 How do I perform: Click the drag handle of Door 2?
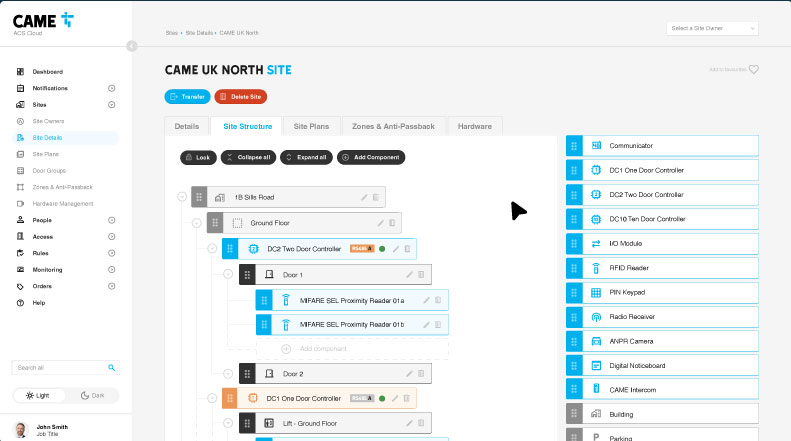(246, 374)
